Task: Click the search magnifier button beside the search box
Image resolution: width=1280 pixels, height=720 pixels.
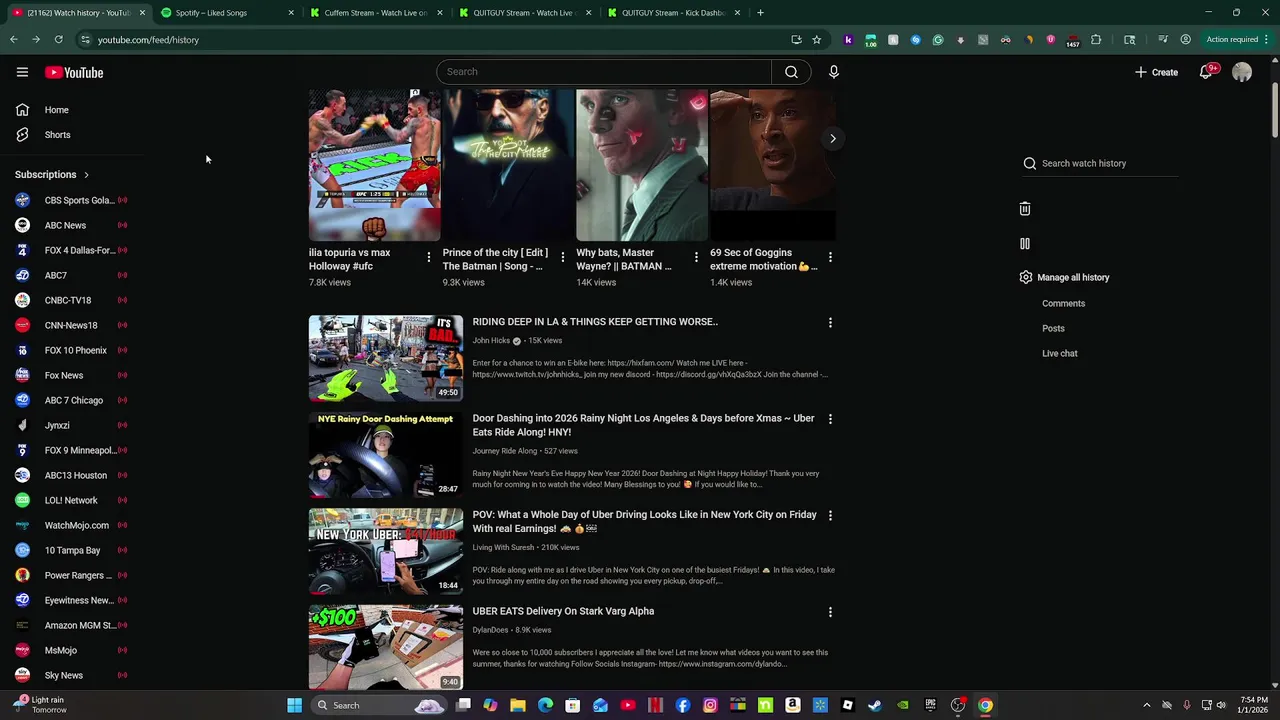Action: (x=791, y=72)
